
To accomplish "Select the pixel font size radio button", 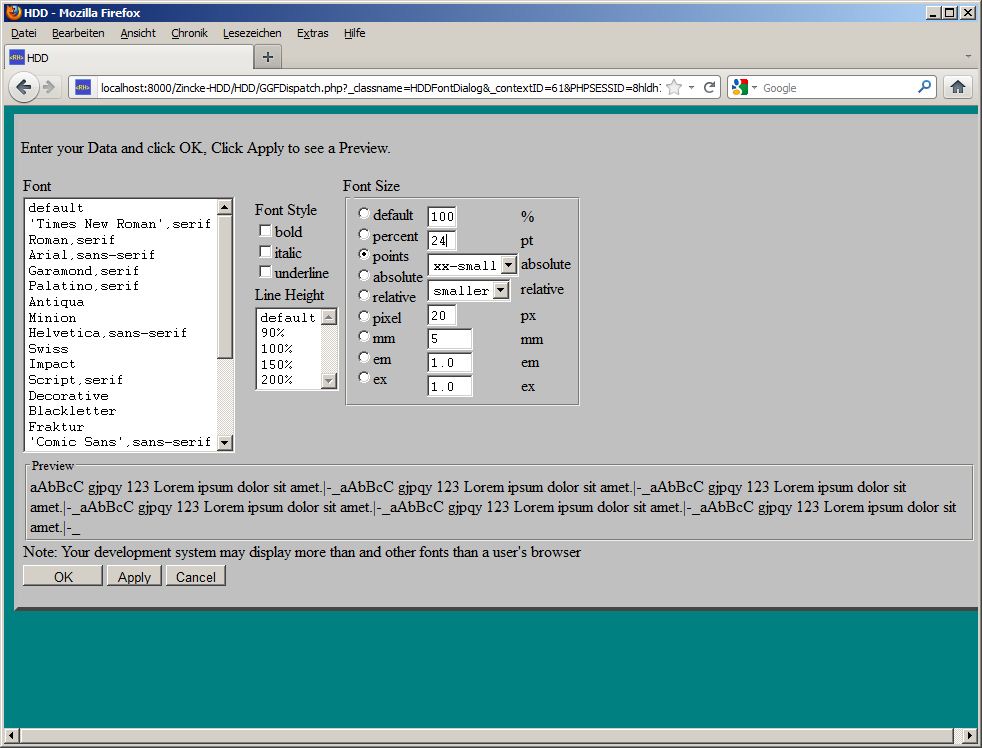I will tap(364, 317).
